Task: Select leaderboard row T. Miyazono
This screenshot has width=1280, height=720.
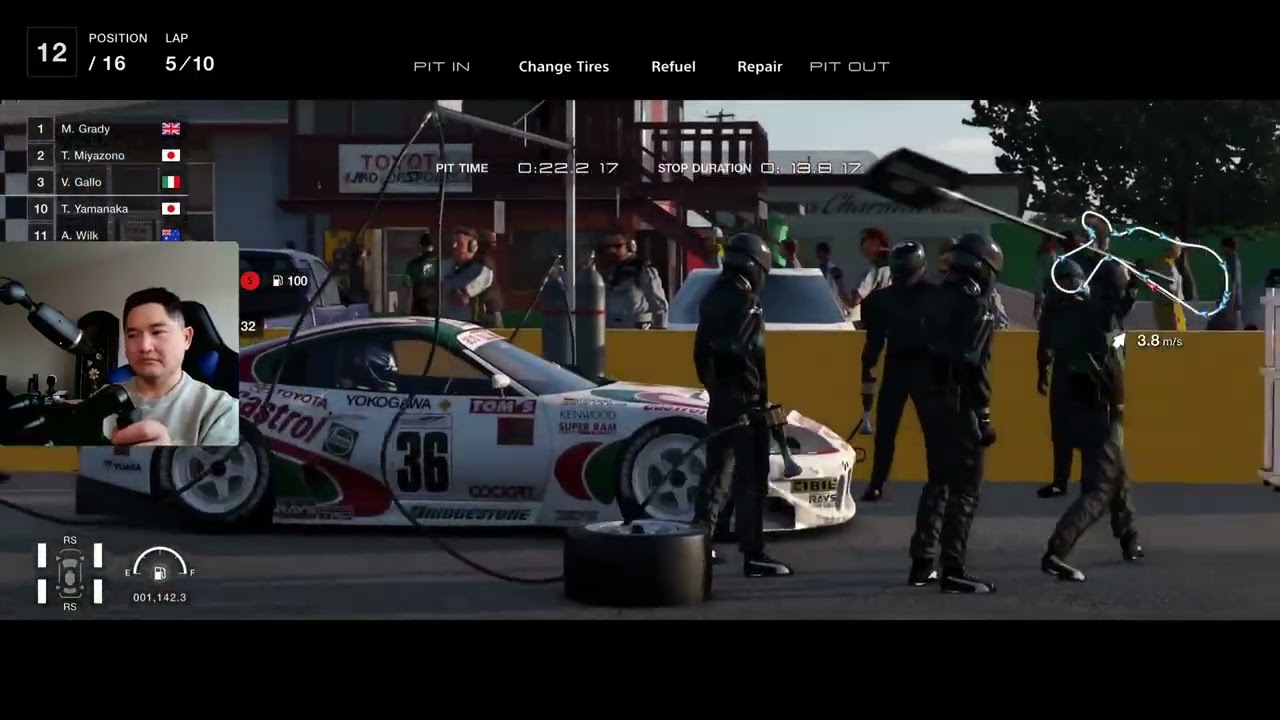Action: click(x=107, y=155)
